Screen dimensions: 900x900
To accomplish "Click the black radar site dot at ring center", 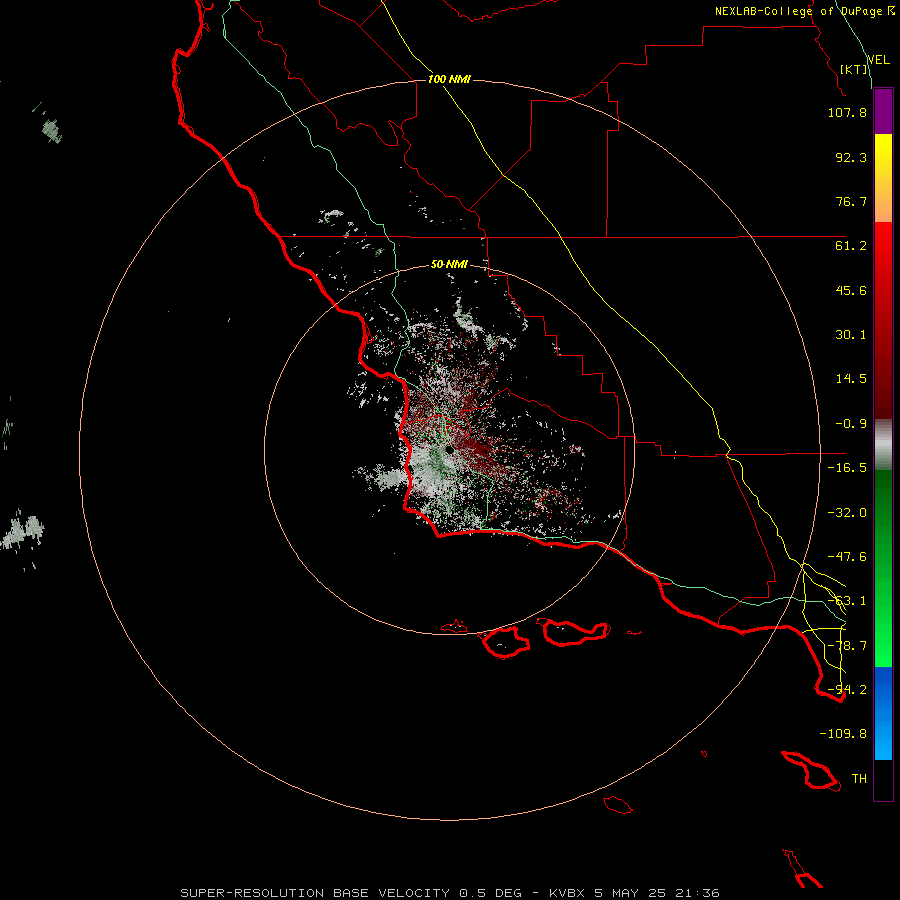I will point(449,449).
